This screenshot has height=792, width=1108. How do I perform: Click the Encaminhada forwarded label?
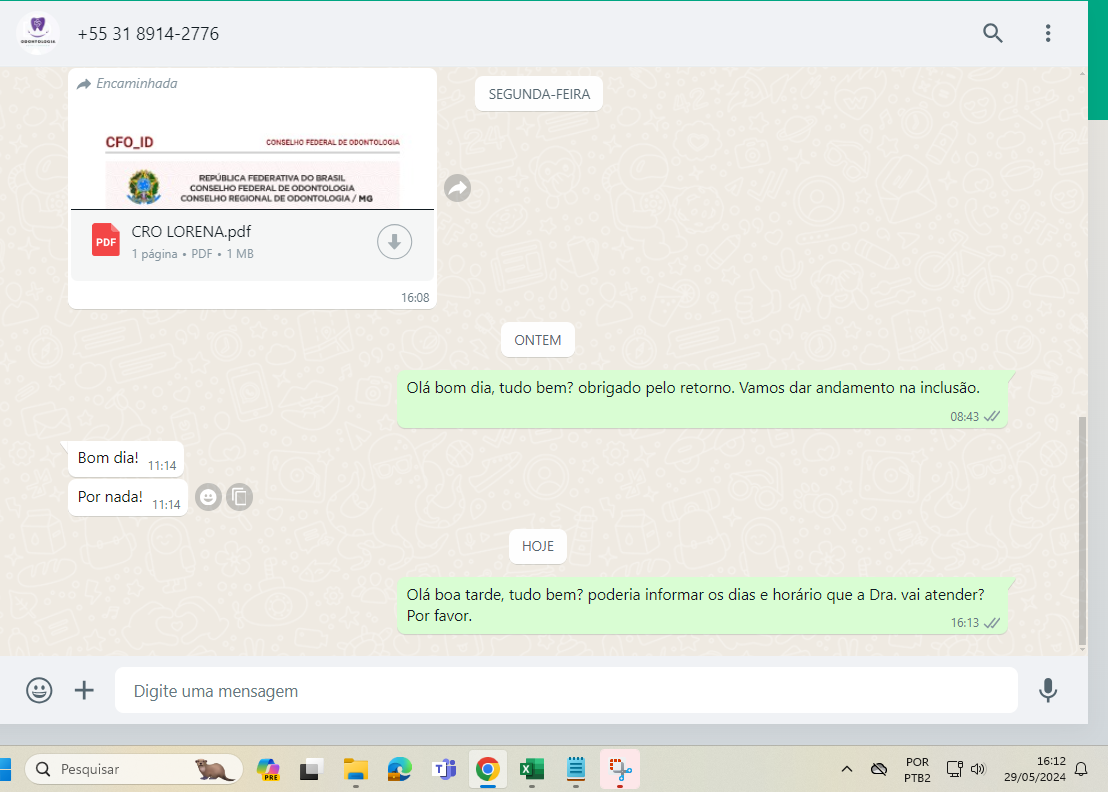point(127,83)
